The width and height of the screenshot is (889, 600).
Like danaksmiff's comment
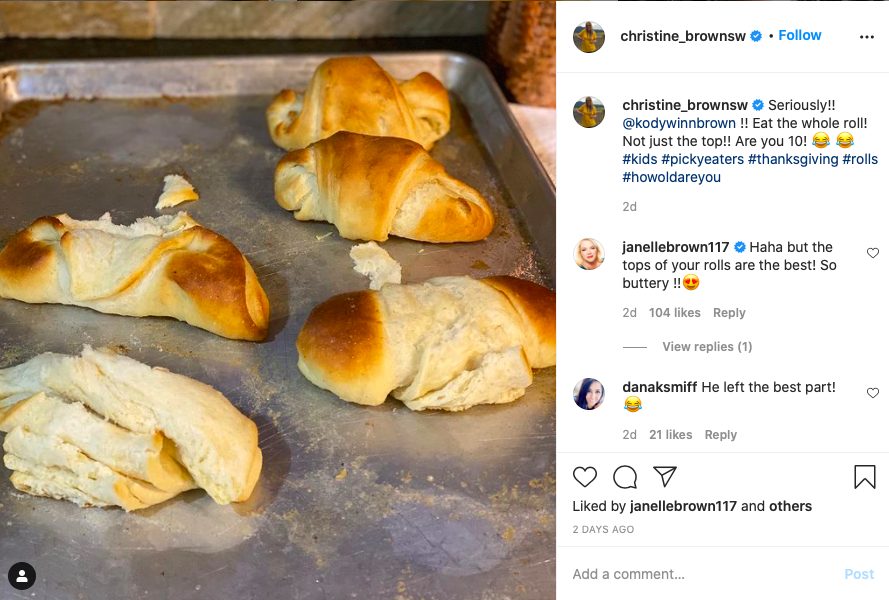point(872,394)
